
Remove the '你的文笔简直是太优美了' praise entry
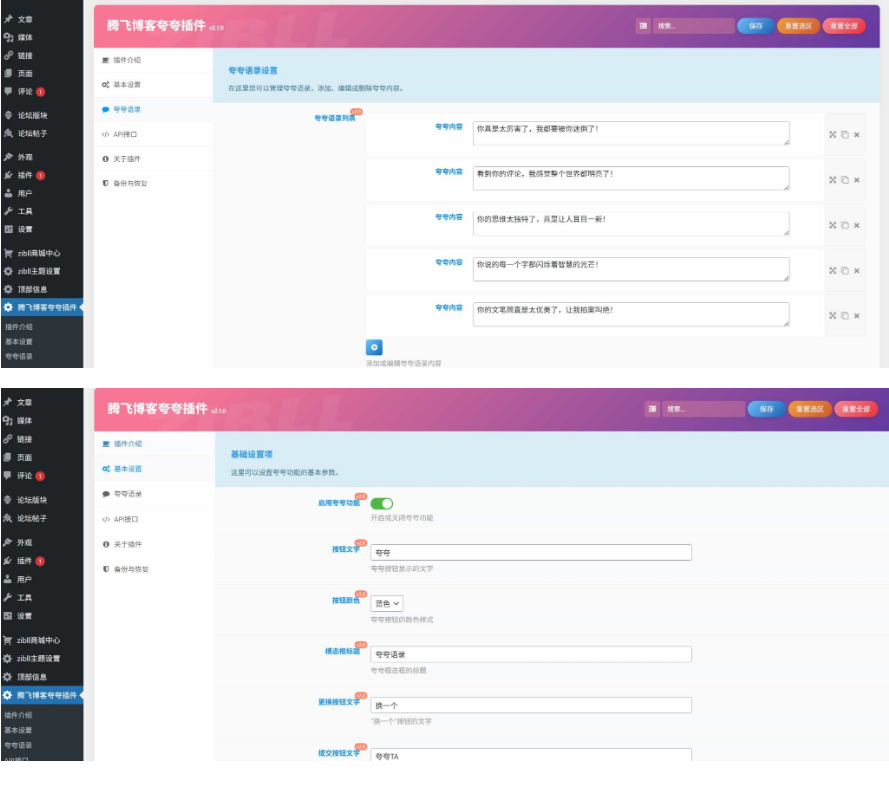coord(857,316)
